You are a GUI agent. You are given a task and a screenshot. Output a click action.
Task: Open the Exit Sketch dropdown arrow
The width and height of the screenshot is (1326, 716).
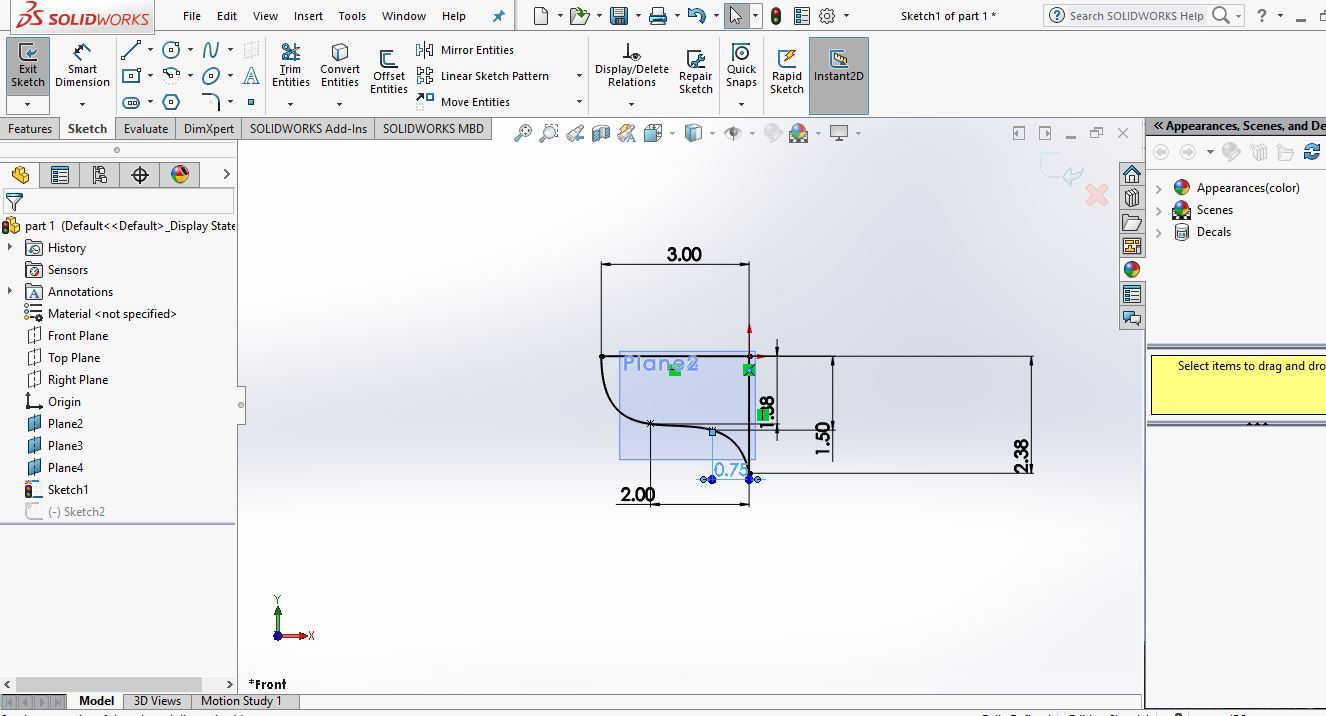28,104
